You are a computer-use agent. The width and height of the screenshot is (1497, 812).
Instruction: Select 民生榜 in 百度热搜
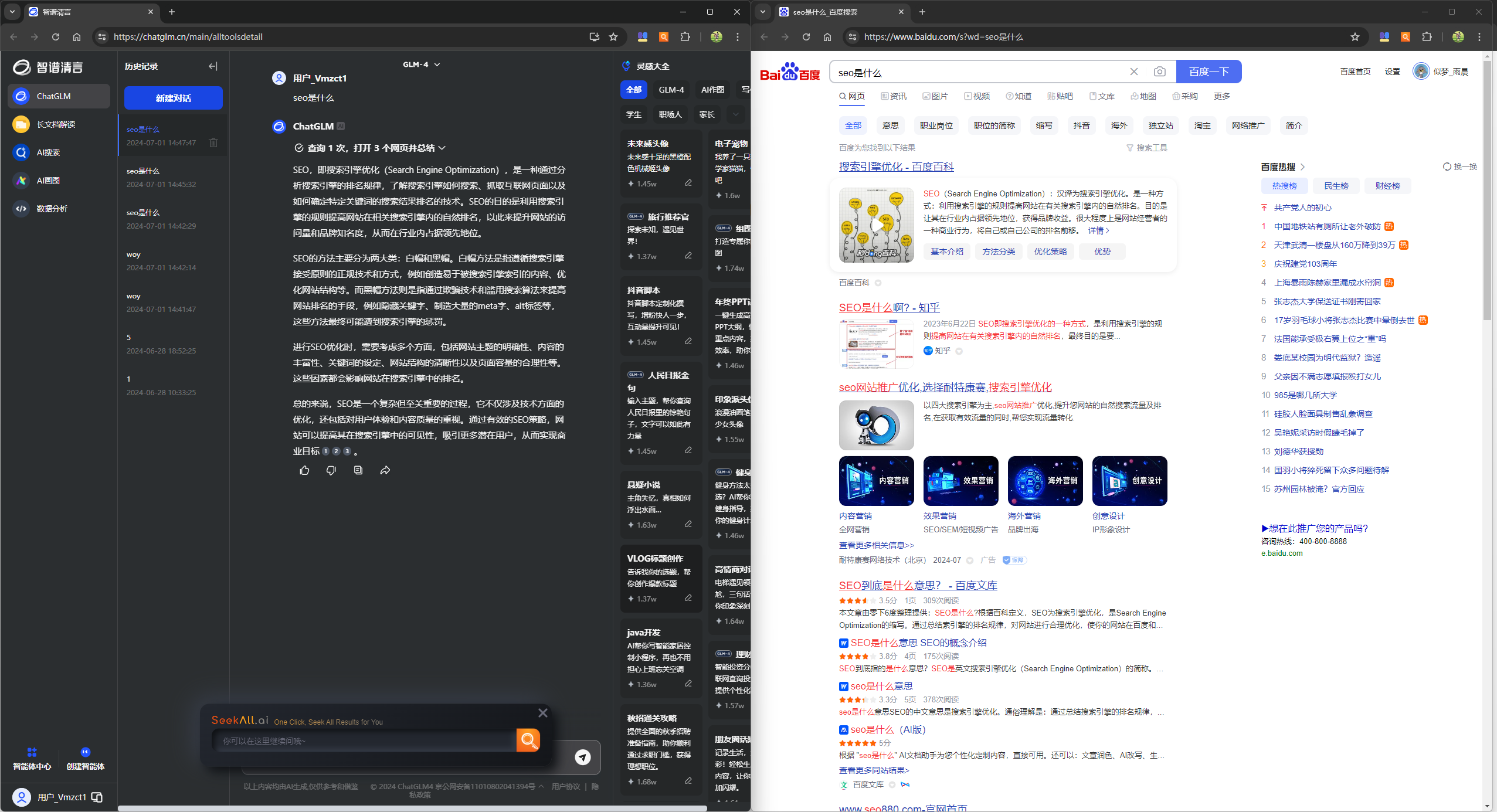1336,186
